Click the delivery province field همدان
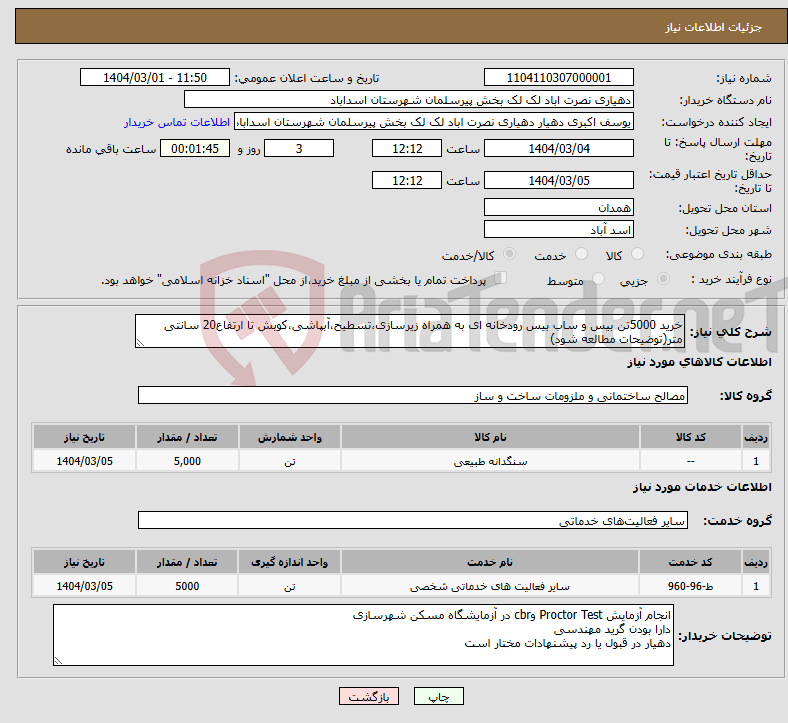Image resolution: width=788 pixels, height=723 pixels. (x=558, y=207)
